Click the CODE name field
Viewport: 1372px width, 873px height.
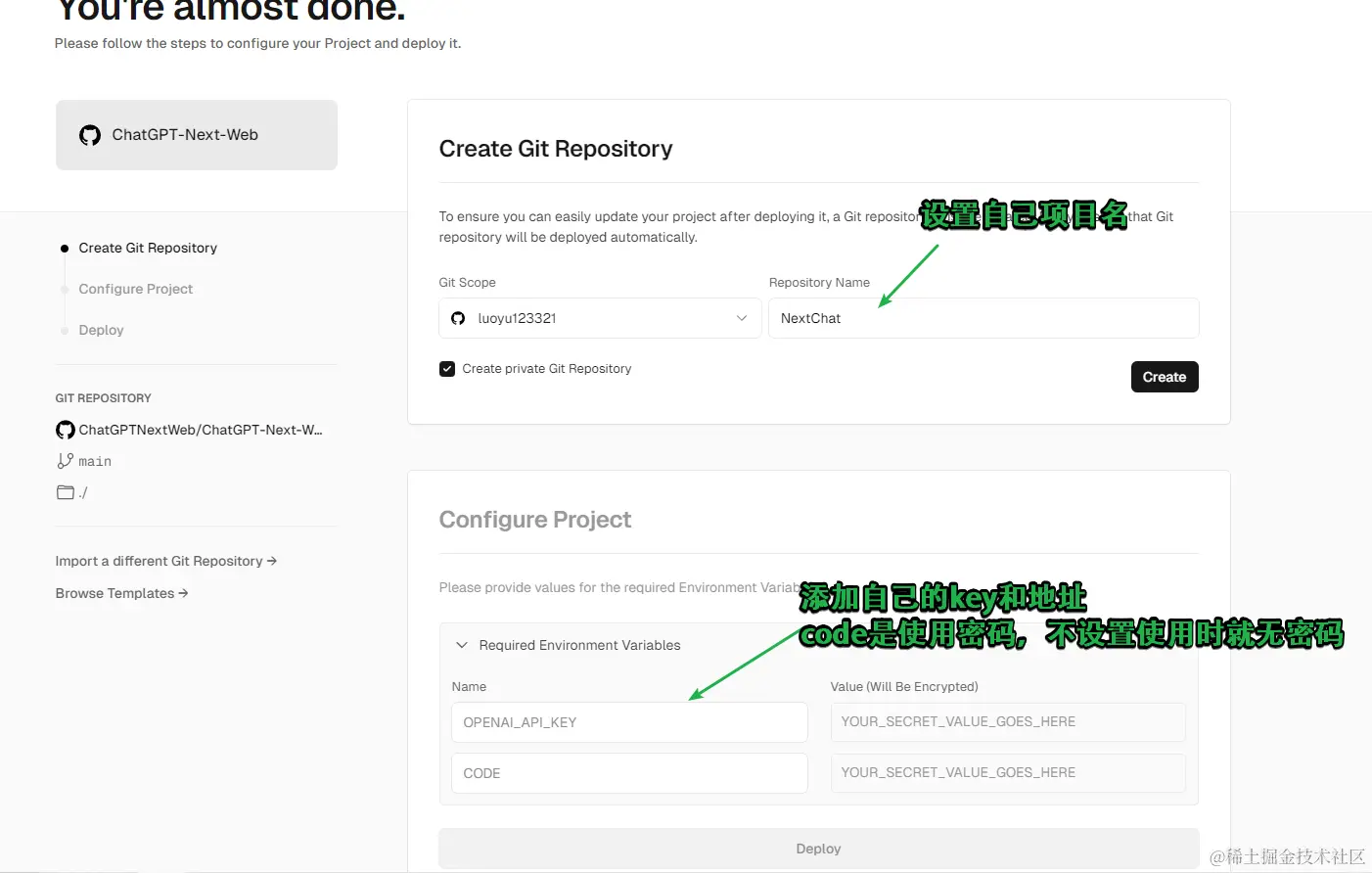(x=629, y=773)
